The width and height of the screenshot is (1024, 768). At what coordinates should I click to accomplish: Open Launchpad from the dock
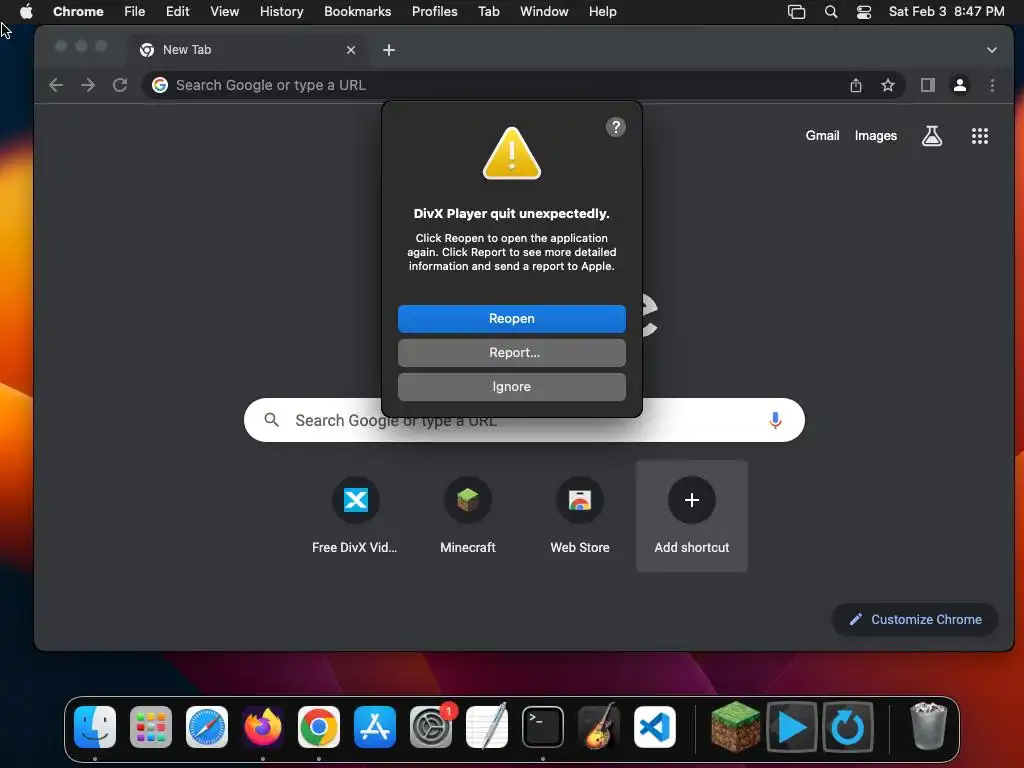point(151,727)
